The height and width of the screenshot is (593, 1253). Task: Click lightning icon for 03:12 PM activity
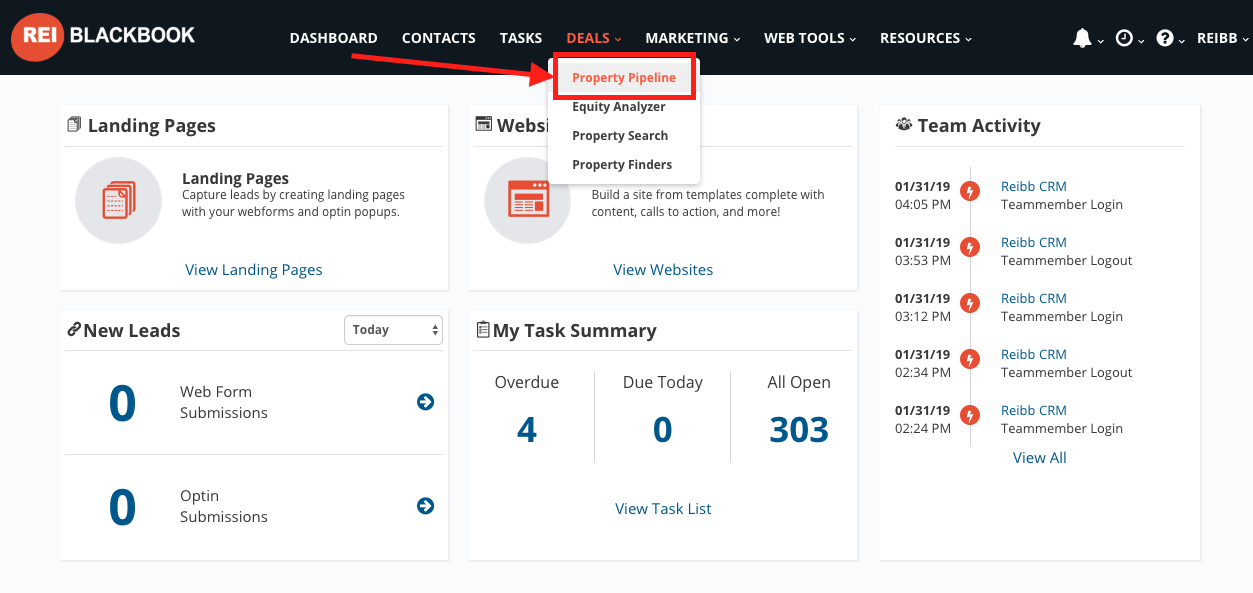pos(969,303)
